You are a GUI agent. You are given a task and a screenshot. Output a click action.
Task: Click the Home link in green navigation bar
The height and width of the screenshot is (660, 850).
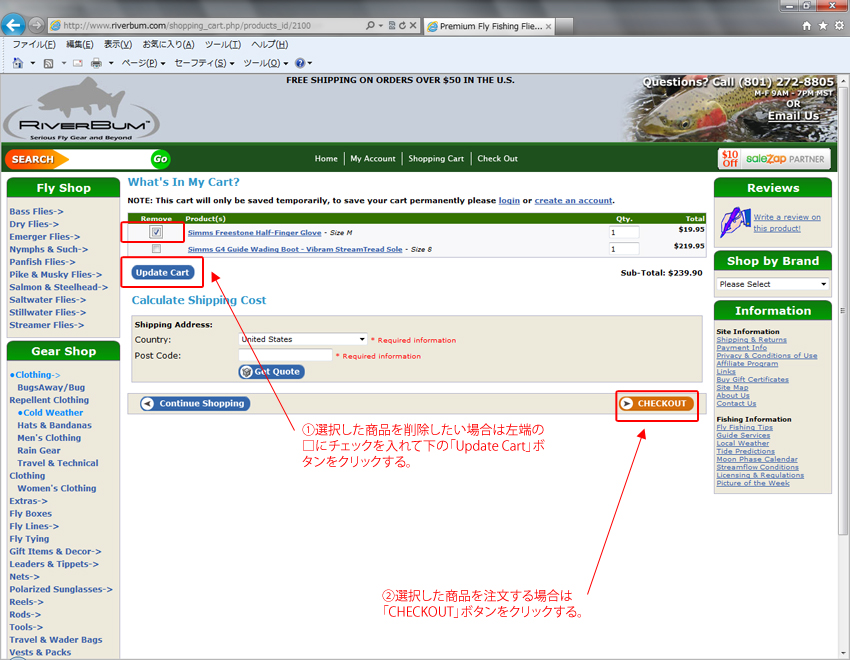click(x=326, y=159)
